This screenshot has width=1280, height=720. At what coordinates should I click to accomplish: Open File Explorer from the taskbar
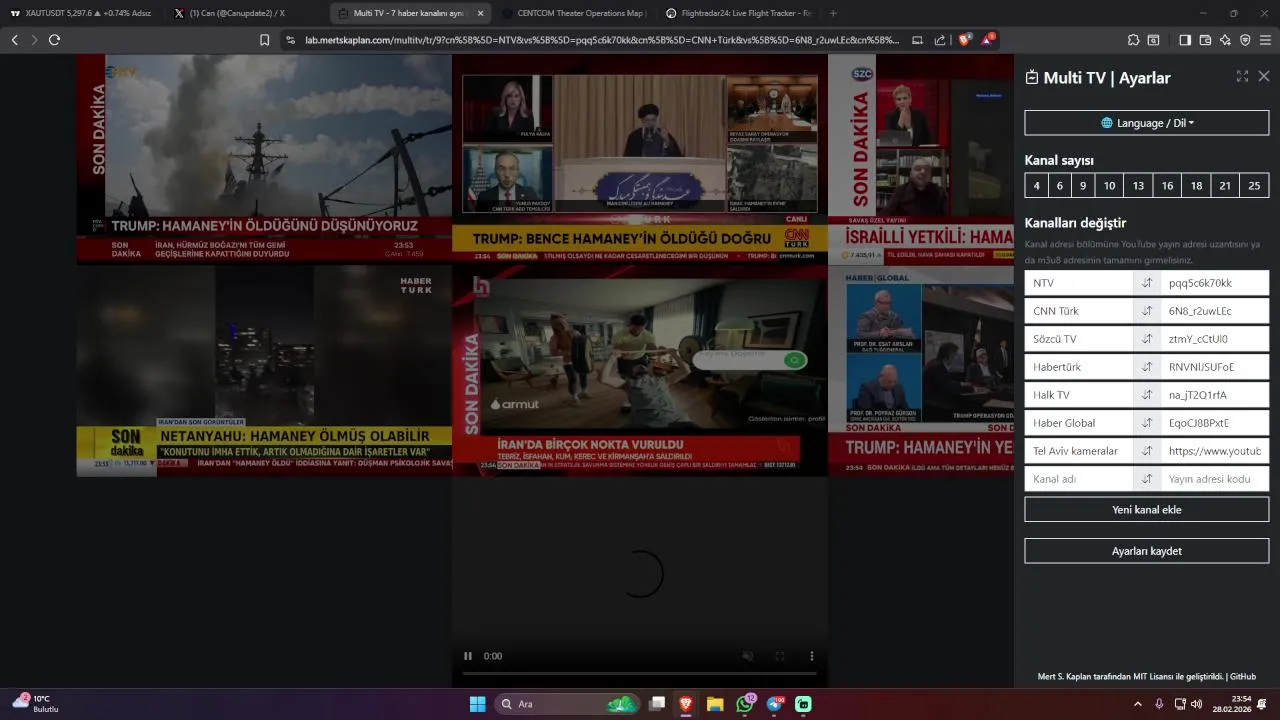715,704
